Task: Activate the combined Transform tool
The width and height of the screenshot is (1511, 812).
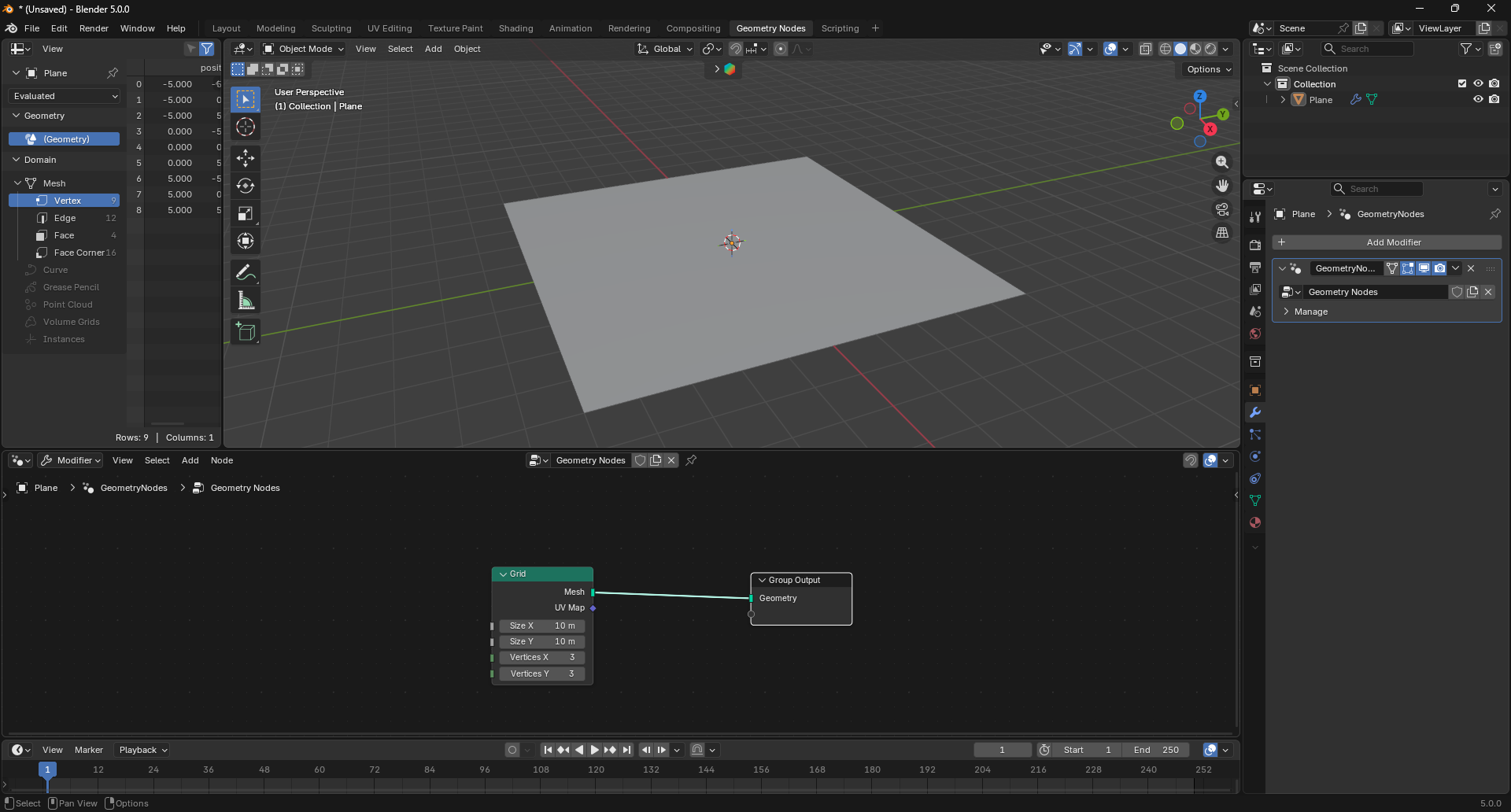Action: (246, 241)
